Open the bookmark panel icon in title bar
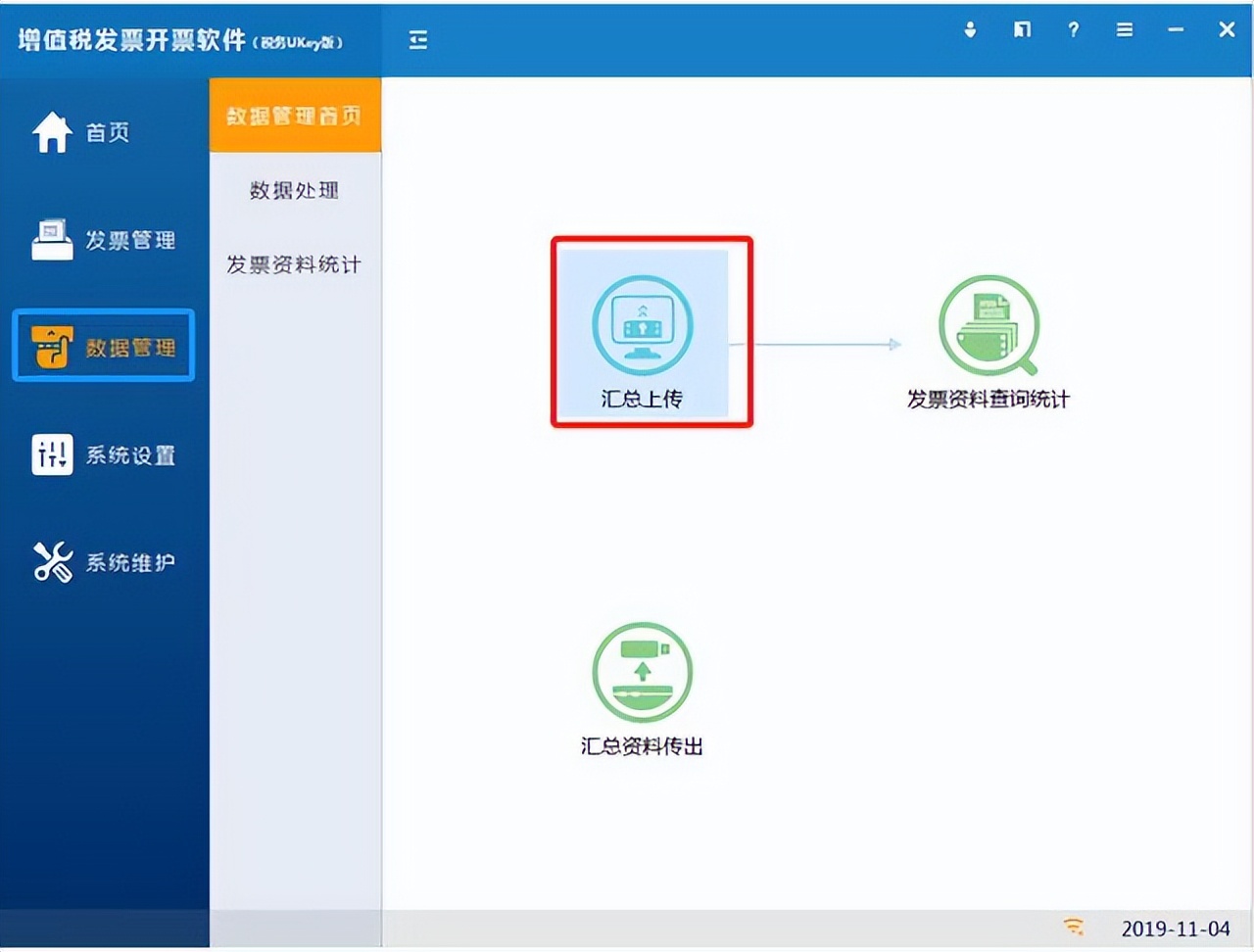 1022,30
